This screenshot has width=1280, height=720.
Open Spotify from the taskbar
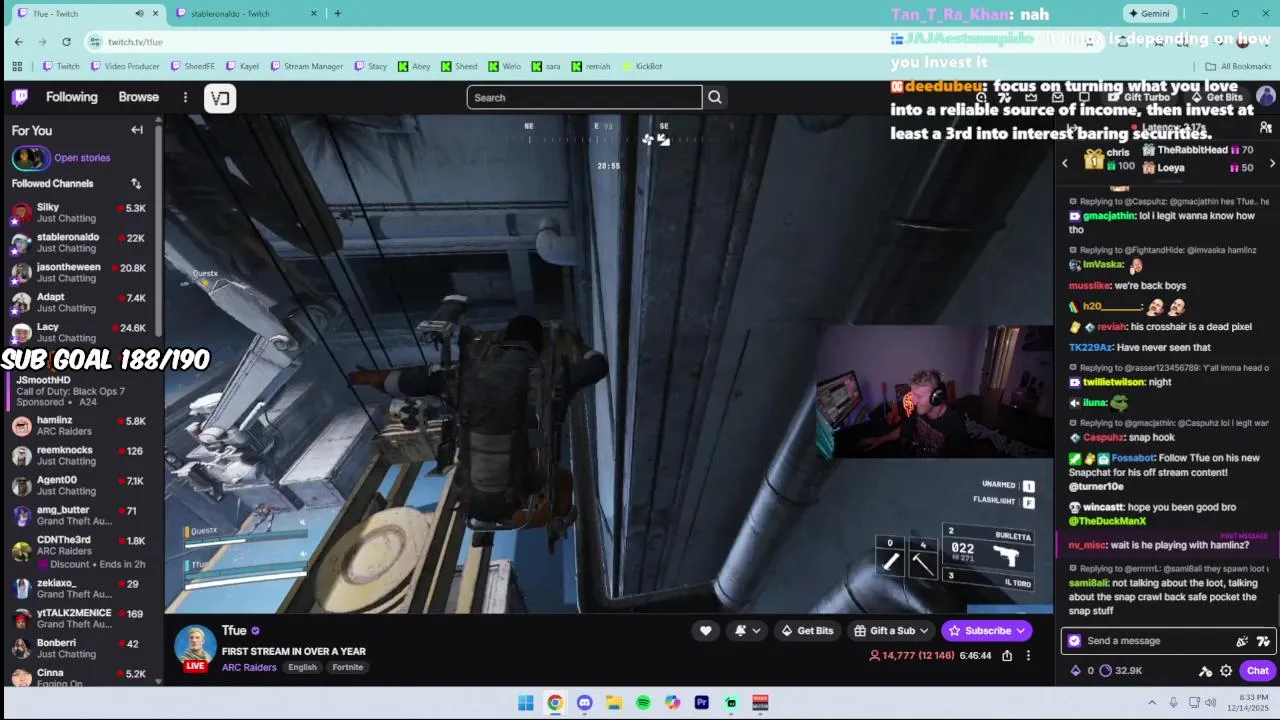pos(643,703)
